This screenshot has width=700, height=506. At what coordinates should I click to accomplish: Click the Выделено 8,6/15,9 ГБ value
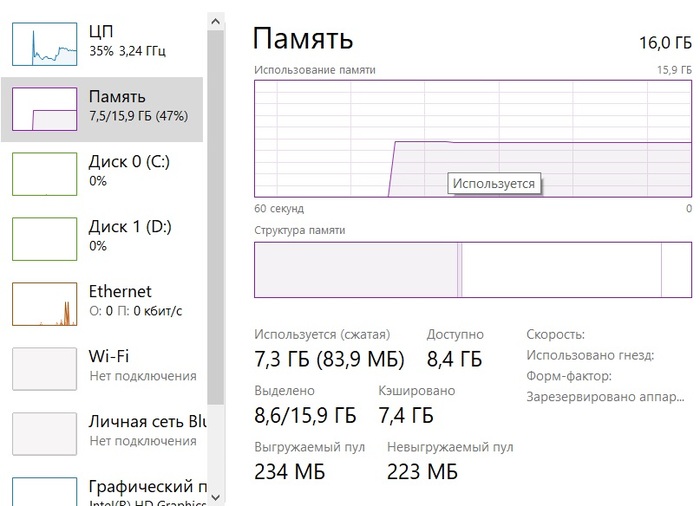click(x=305, y=415)
